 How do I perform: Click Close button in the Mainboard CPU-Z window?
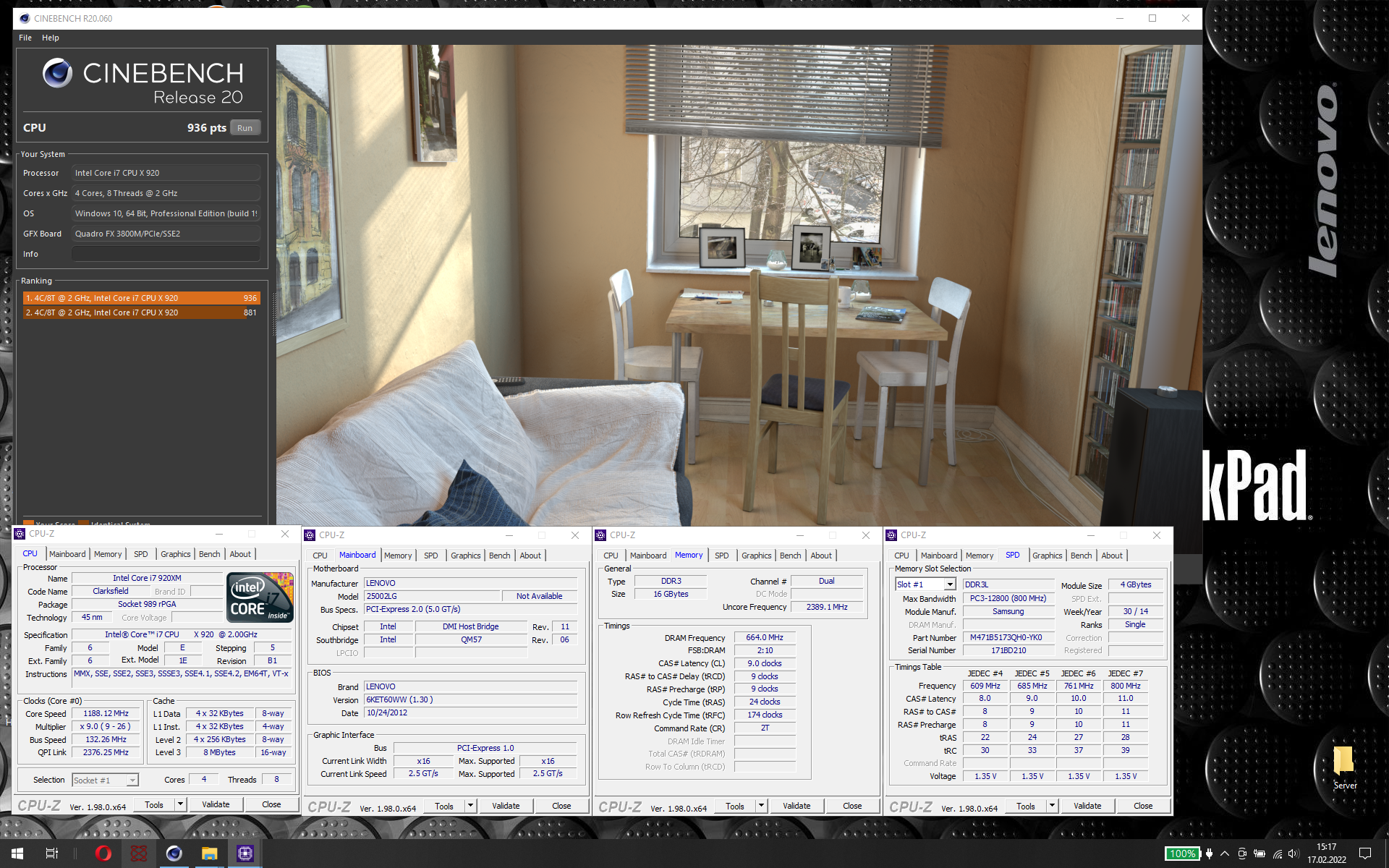[x=561, y=806]
